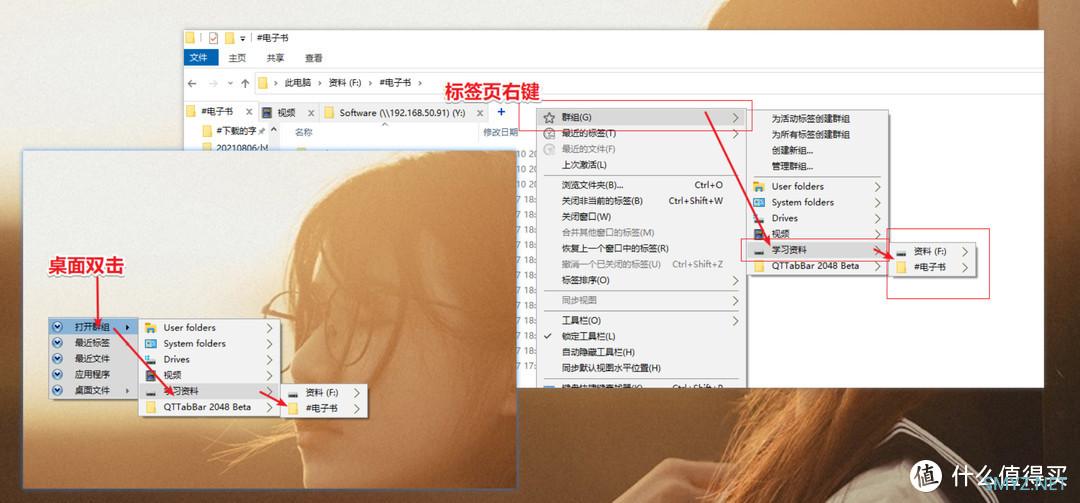This screenshot has height=503, width=1080.
Task: Click the 资料 (F:) drive icon in the rightmost submenu
Action: (901, 252)
